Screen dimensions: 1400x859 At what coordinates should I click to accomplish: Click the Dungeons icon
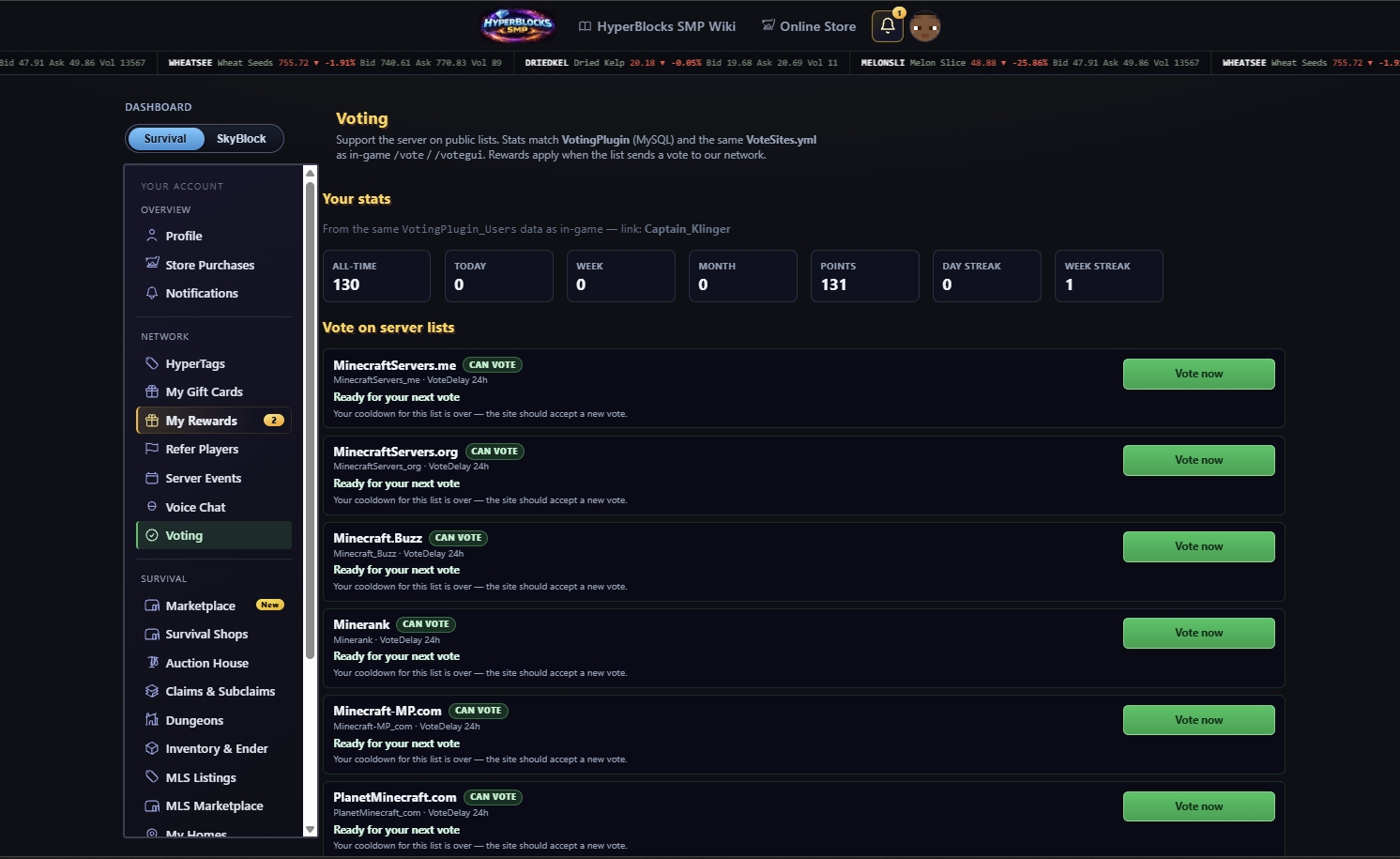point(152,720)
